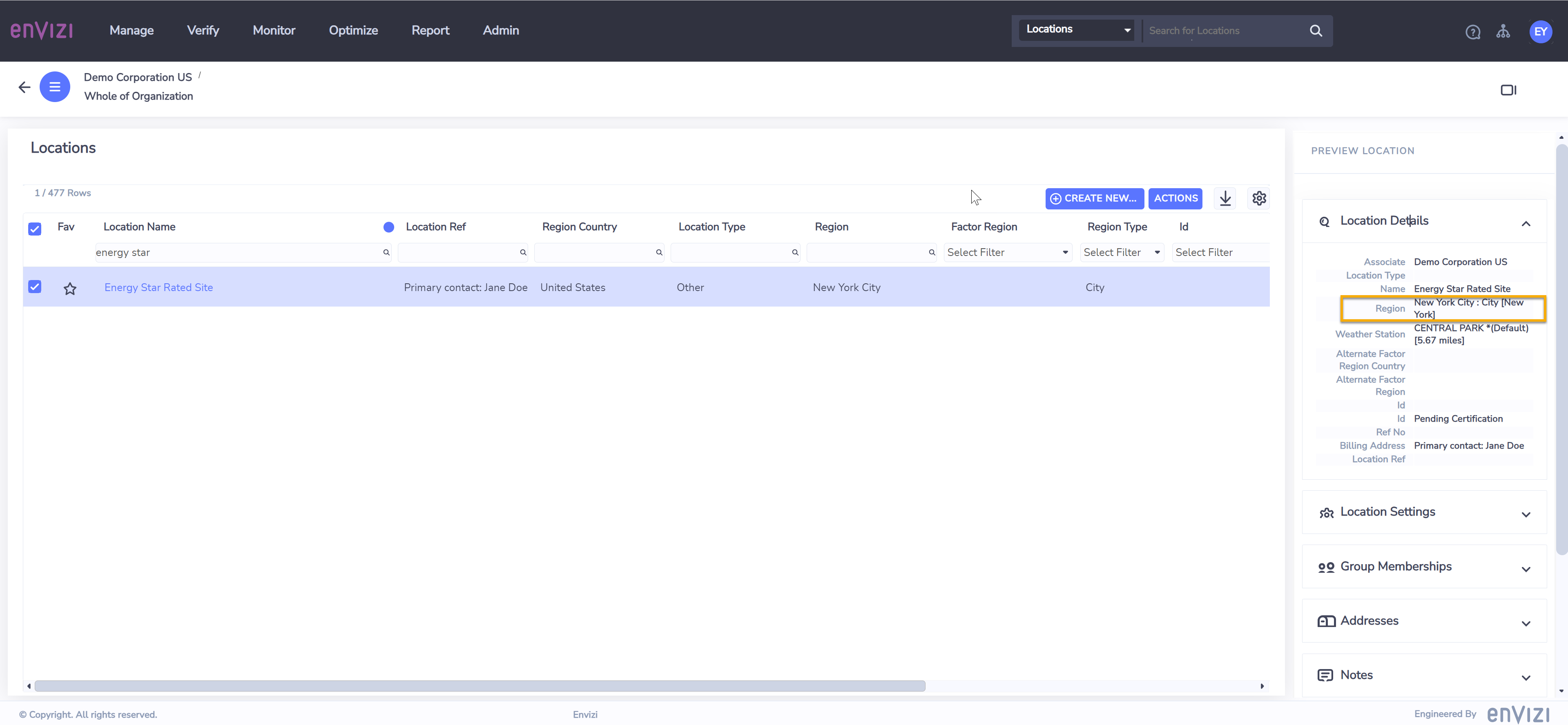
Task: Click the 'Pending Certification' value in preview
Action: pos(1458,418)
